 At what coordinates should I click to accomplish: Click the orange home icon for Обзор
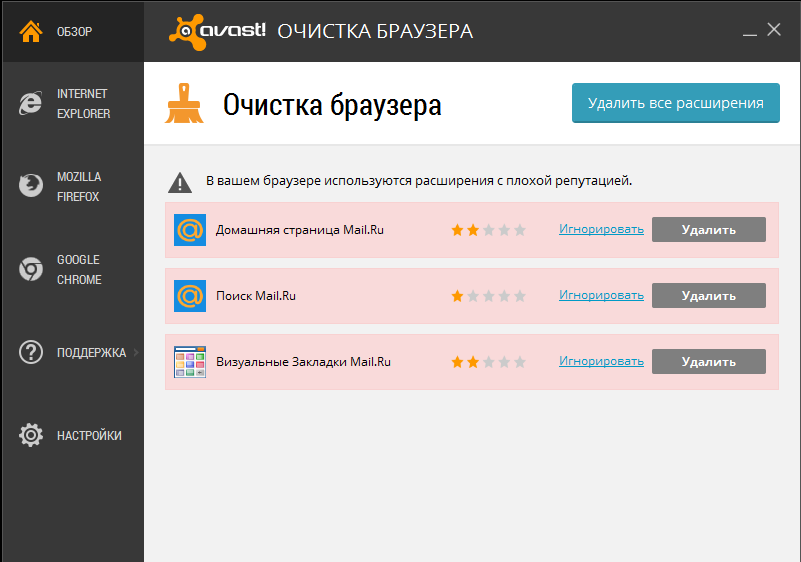(31, 32)
